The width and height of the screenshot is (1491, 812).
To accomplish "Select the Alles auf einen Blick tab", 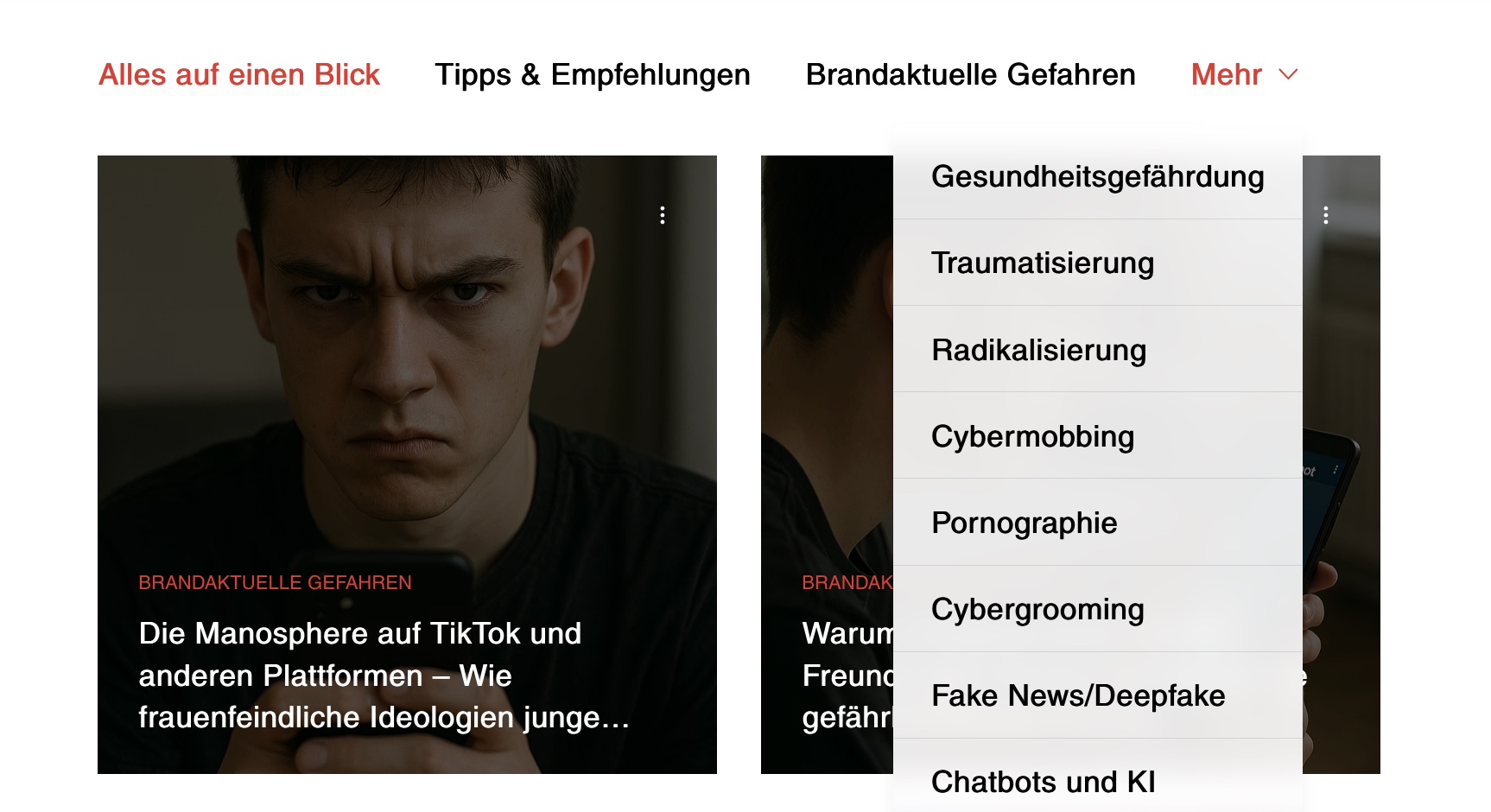I will coord(239,75).
